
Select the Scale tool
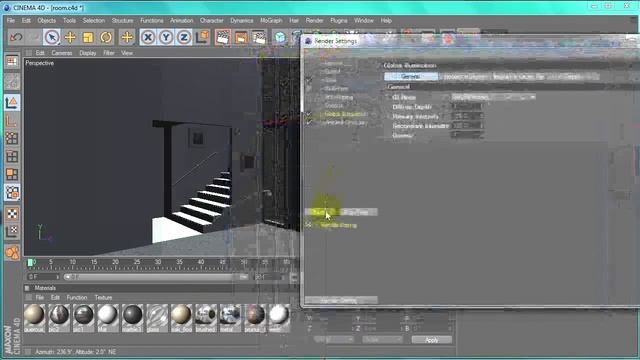[x=88, y=38]
